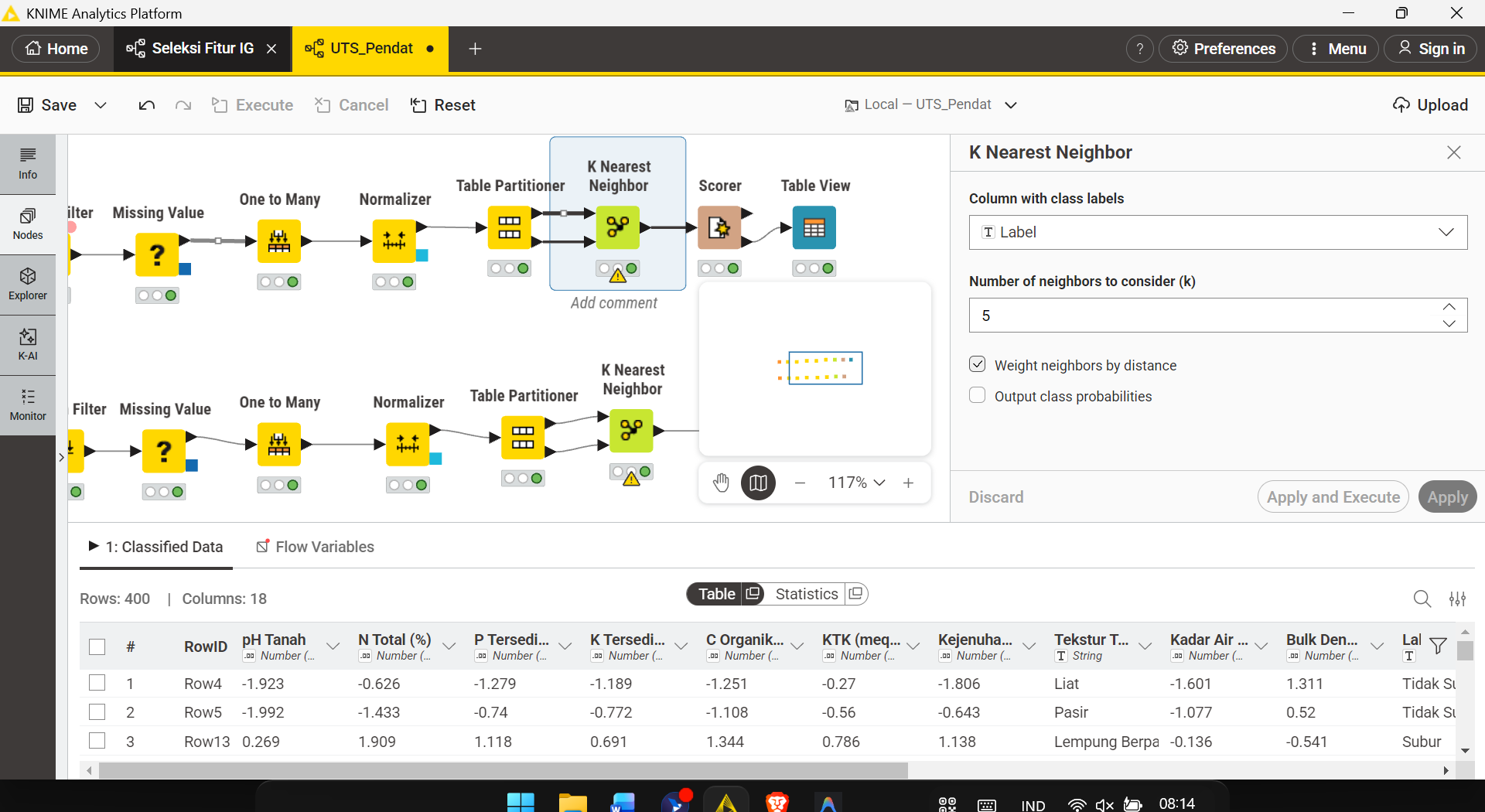Open the Flow Variables tab
1485x812 pixels.
click(315, 547)
